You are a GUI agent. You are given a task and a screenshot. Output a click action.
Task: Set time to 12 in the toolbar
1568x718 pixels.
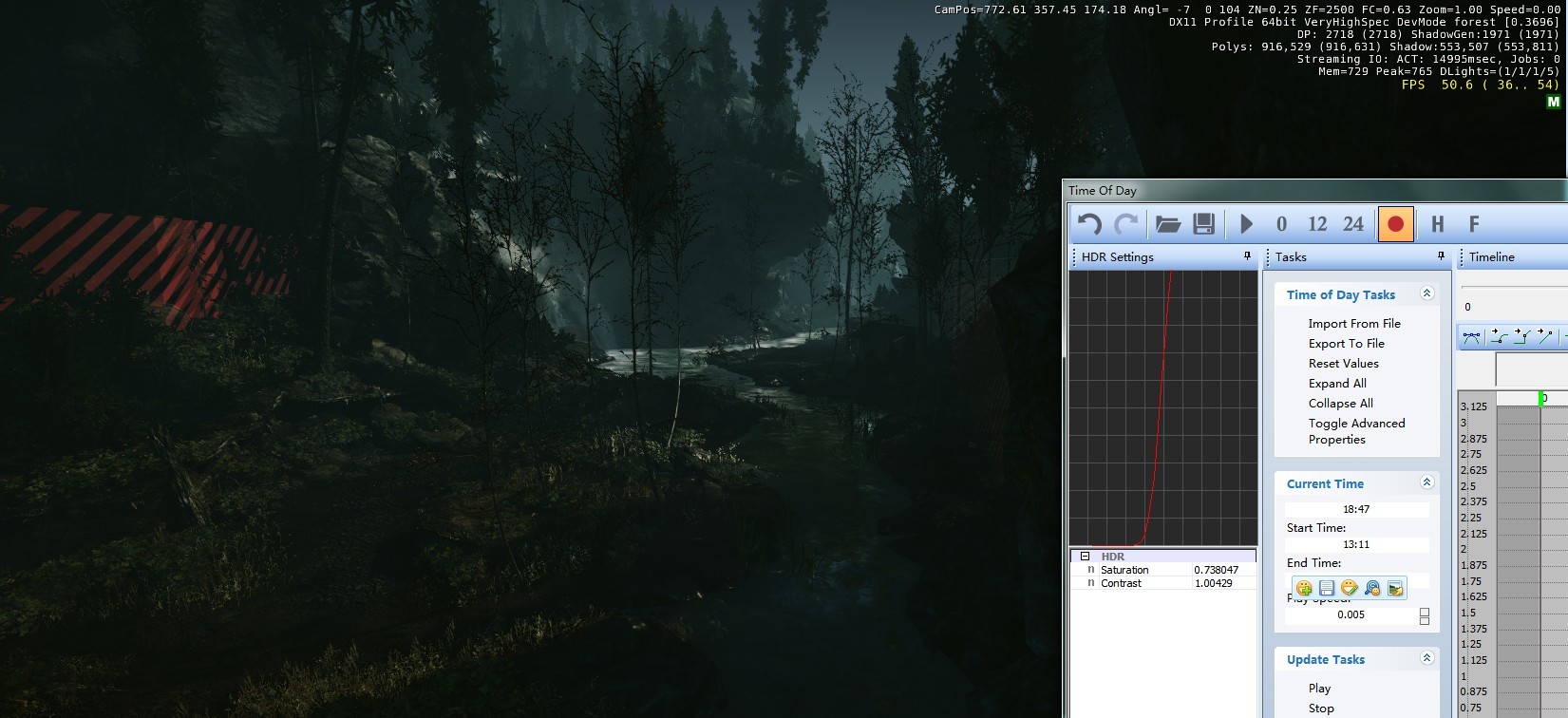coord(1317,224)
